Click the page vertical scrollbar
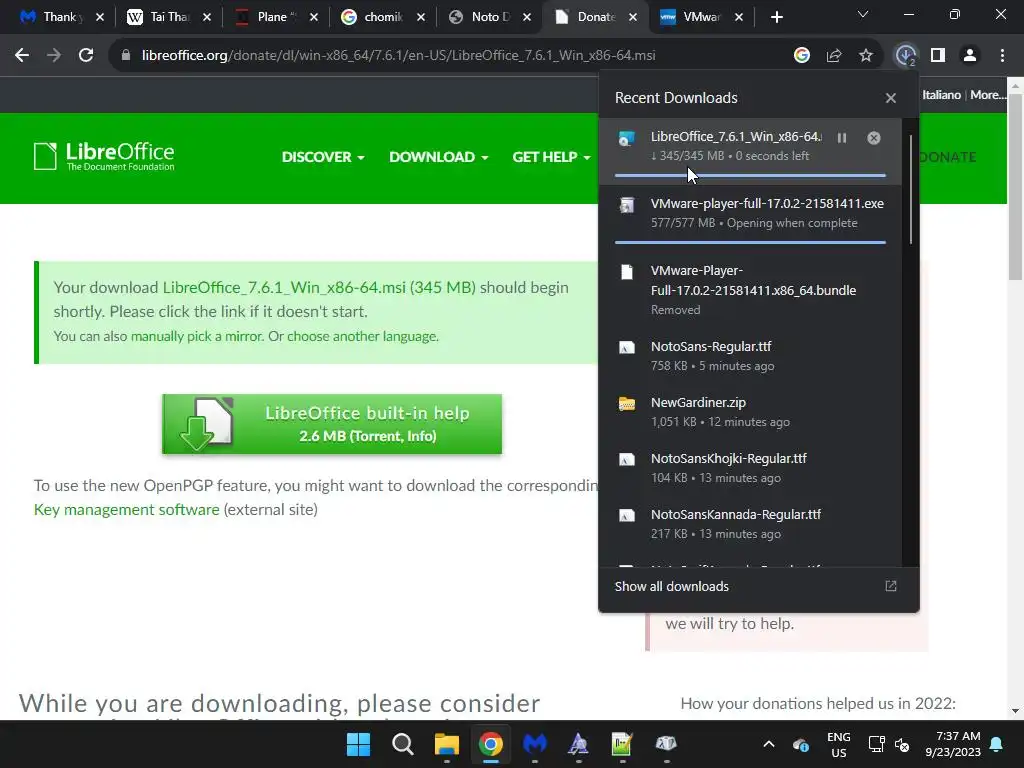Image resolution: width=1024 pixels, height=768 pixels. 1015,186
